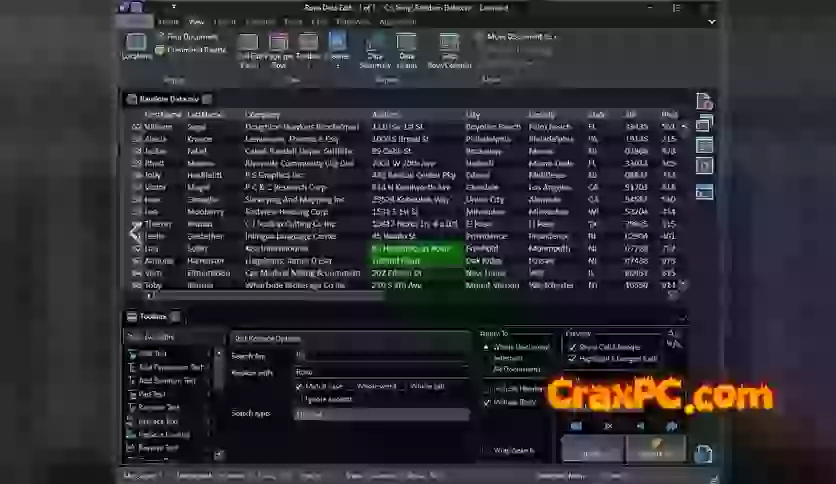Open the Search type dropdown
The width and height of the screenshot is (836, 484).
(380, 414)
